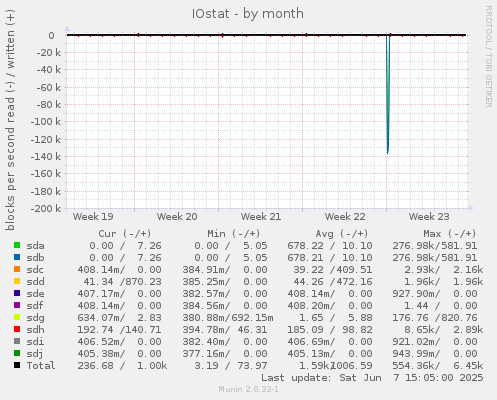The width and height of the screenshot is (497, 400).
Task: Click the -100 k y-axis label
Action: point(46,122)
